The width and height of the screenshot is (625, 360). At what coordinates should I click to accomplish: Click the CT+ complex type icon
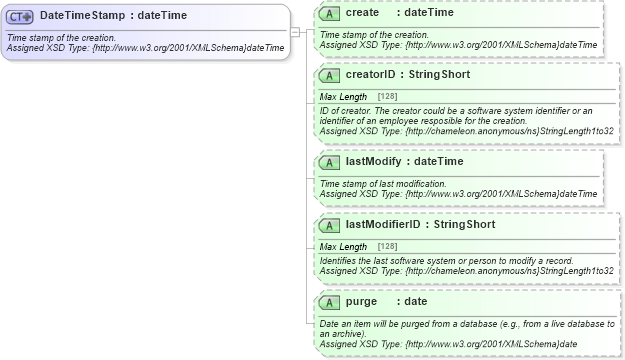[20, 17]
